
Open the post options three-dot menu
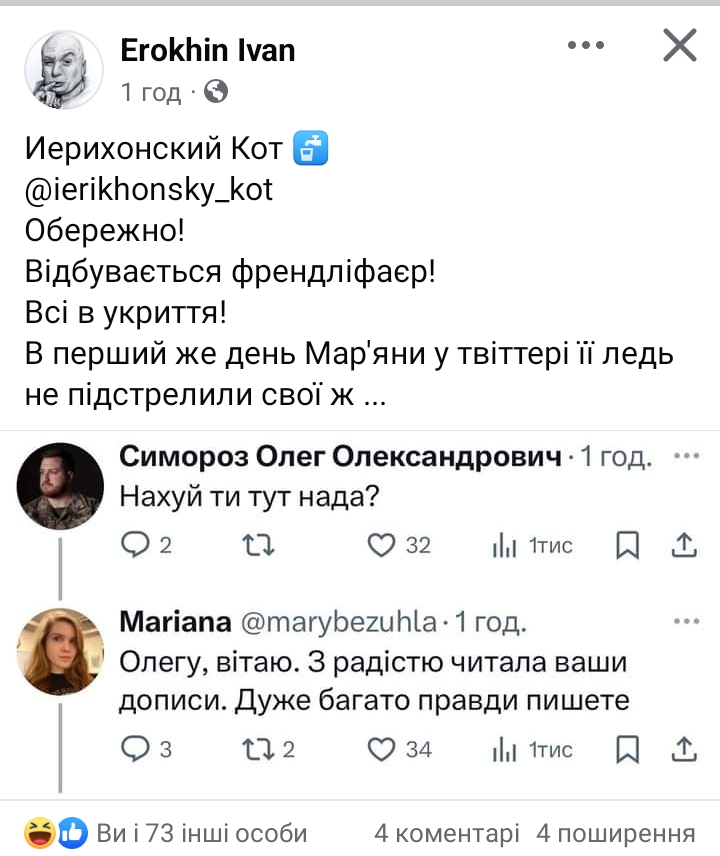pos(587,46)
